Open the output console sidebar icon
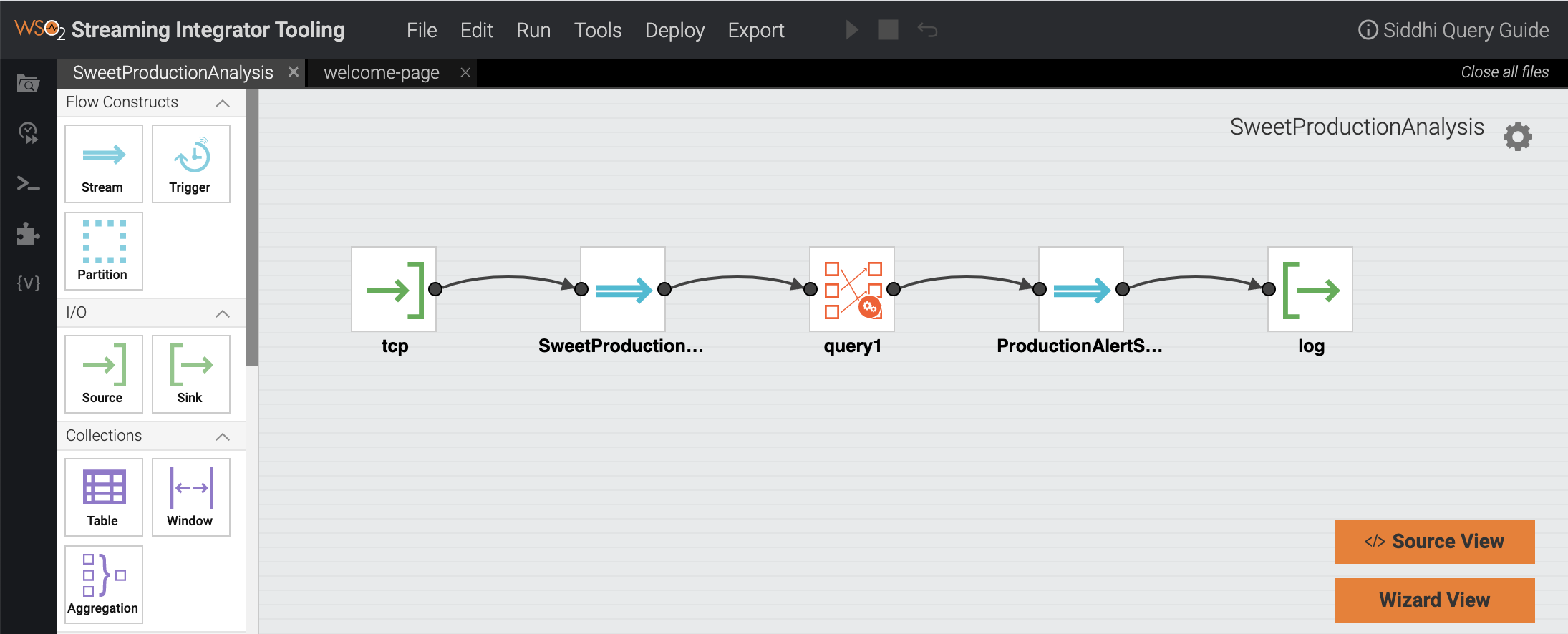 click(x=28, y=184)
